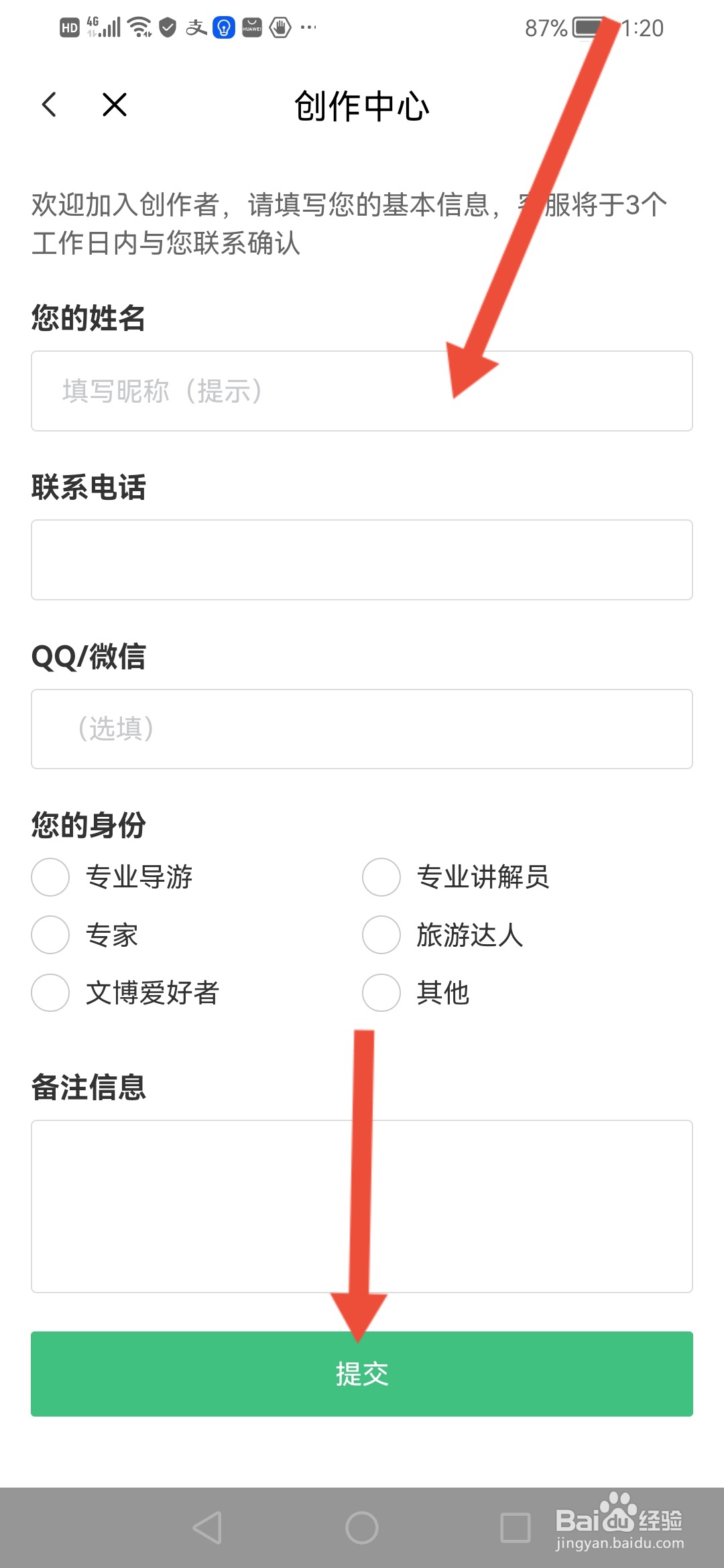
Task: Tap the Wi-Fi status bar icon
Action: point(140,27)
